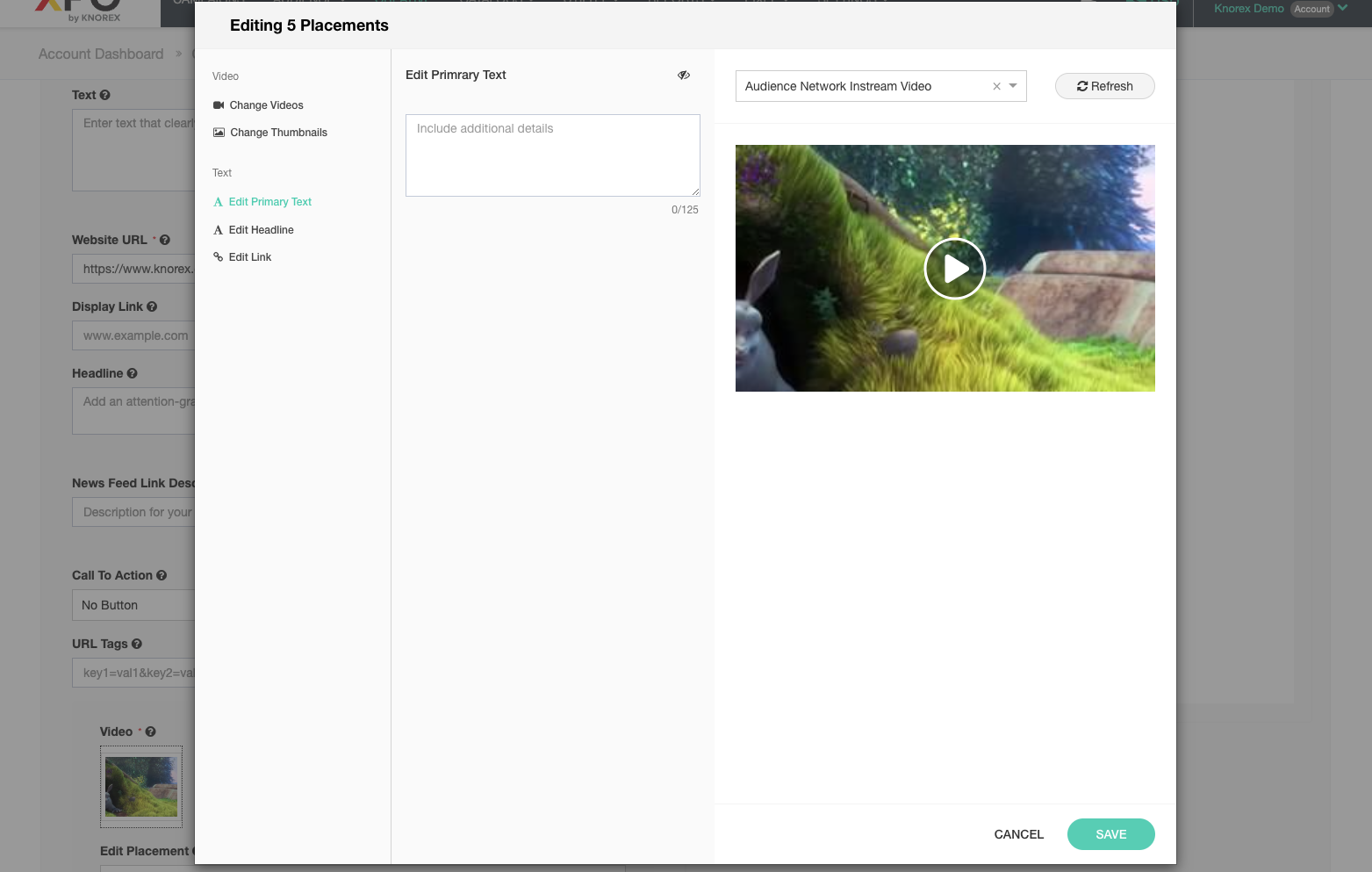Open the Change Thumbnails section
The image size is (1372, 872).
[x=278, y=133]
